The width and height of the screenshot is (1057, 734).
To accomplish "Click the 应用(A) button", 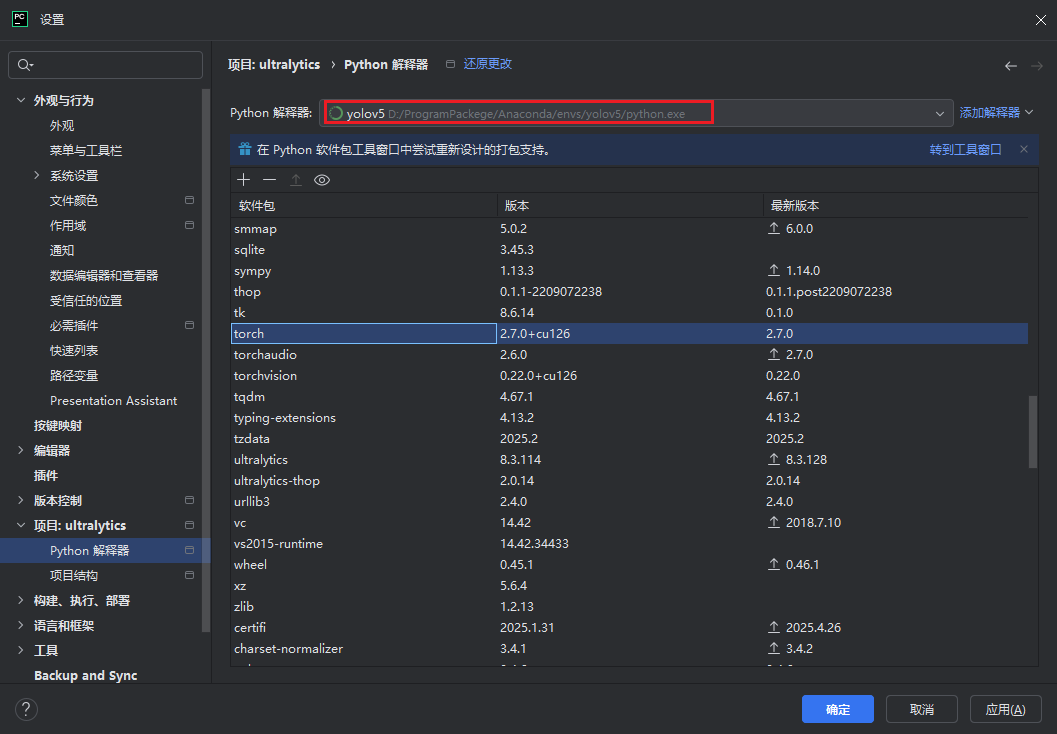I will [1005, 709].
